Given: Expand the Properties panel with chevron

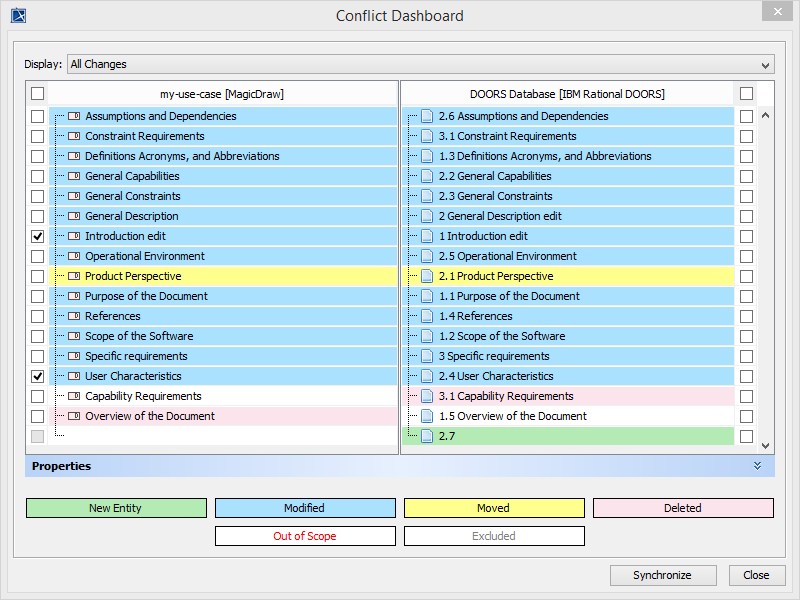Looking at the screenshot, I should pos(757,466).
